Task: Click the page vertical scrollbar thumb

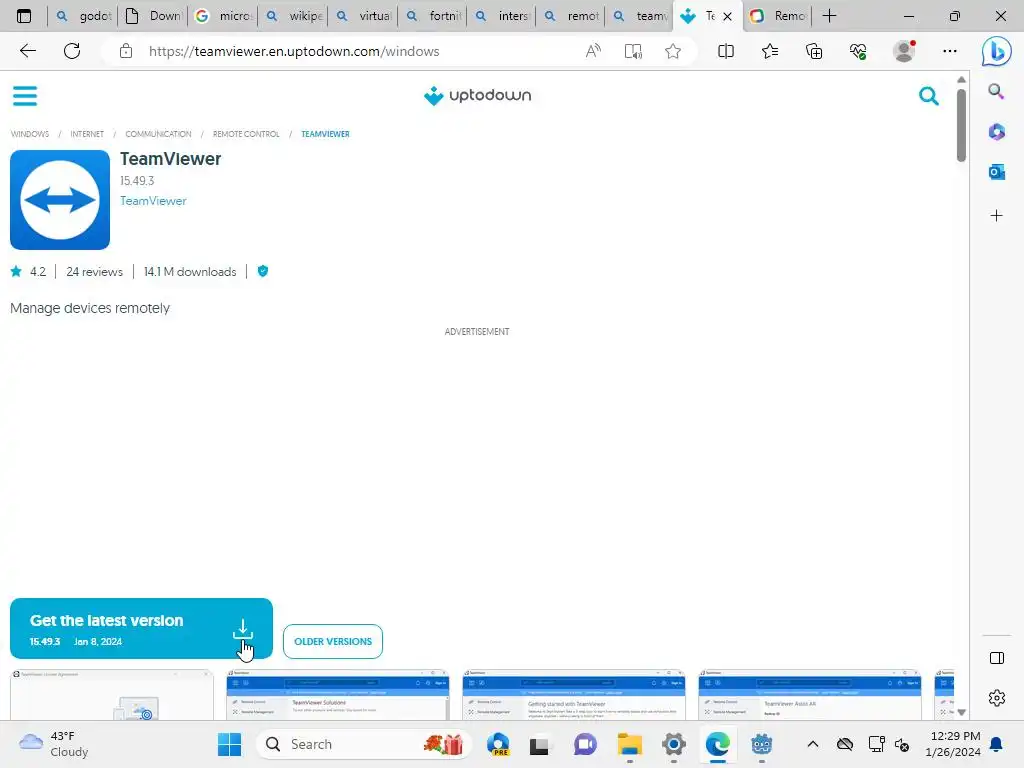Action: 961,125
